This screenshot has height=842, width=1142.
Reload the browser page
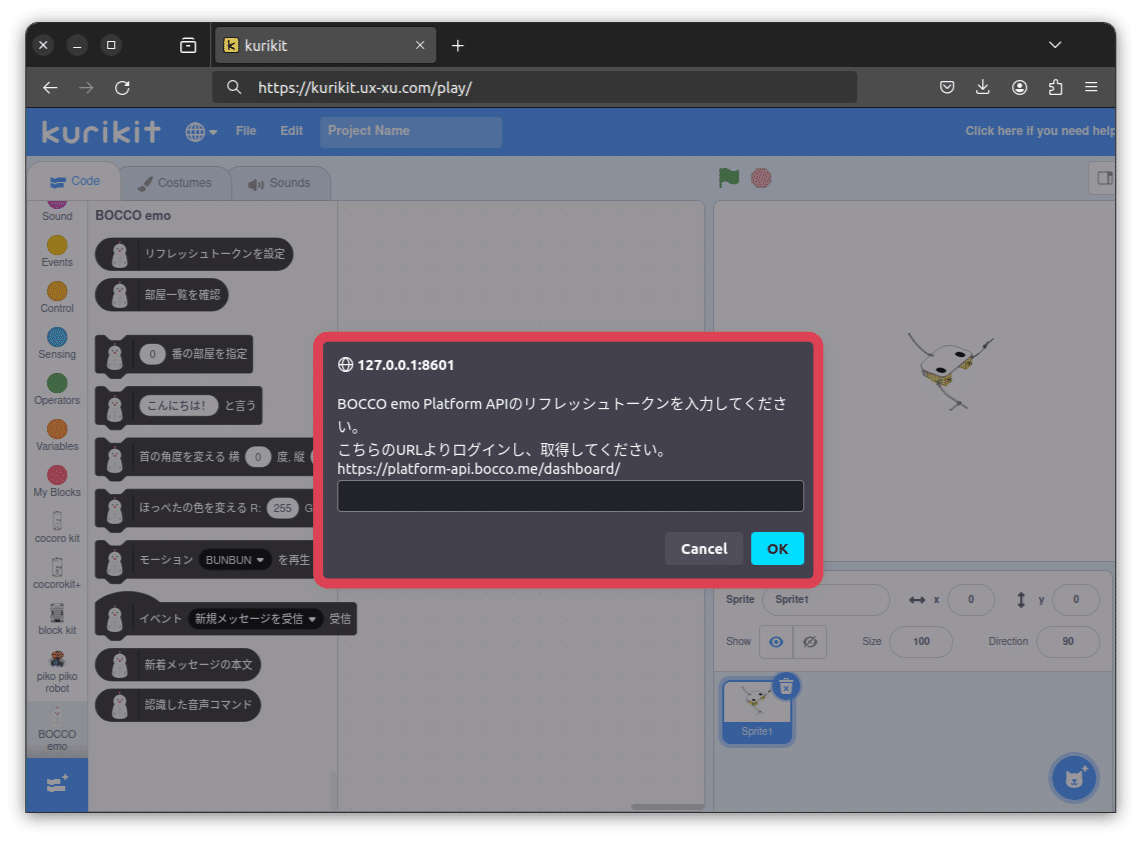click(x=122, y=87)
